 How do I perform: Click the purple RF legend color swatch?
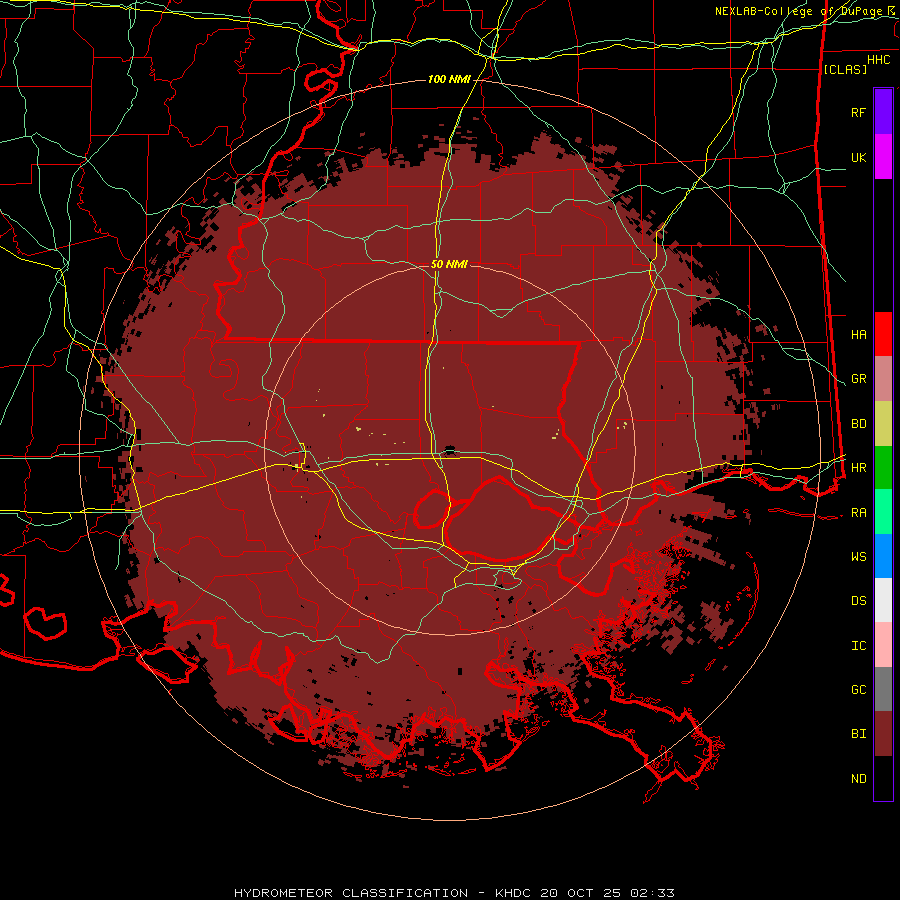pos(883,112)
